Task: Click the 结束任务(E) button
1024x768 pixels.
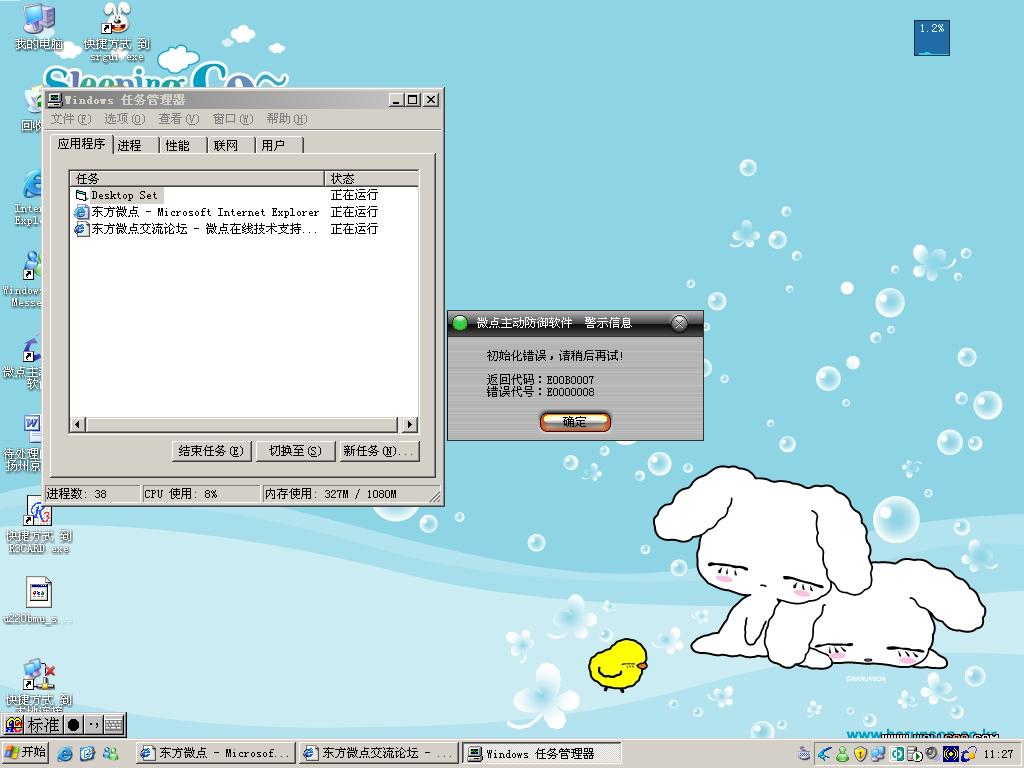Action: (212, 451)
